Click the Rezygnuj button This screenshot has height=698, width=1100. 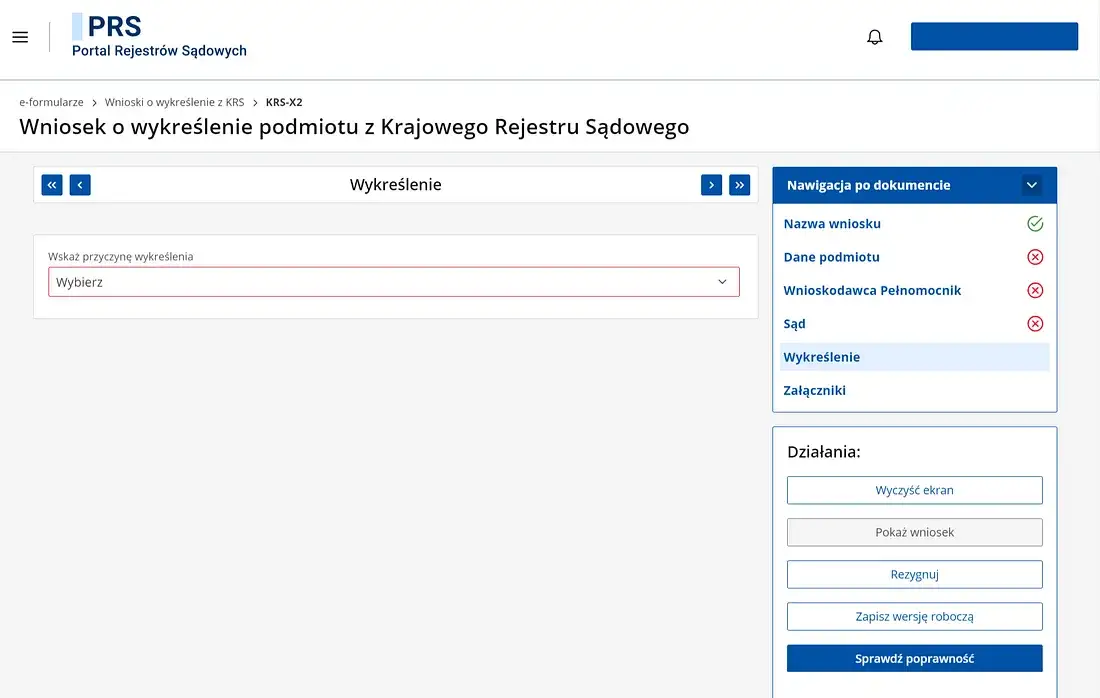(914, 574)
